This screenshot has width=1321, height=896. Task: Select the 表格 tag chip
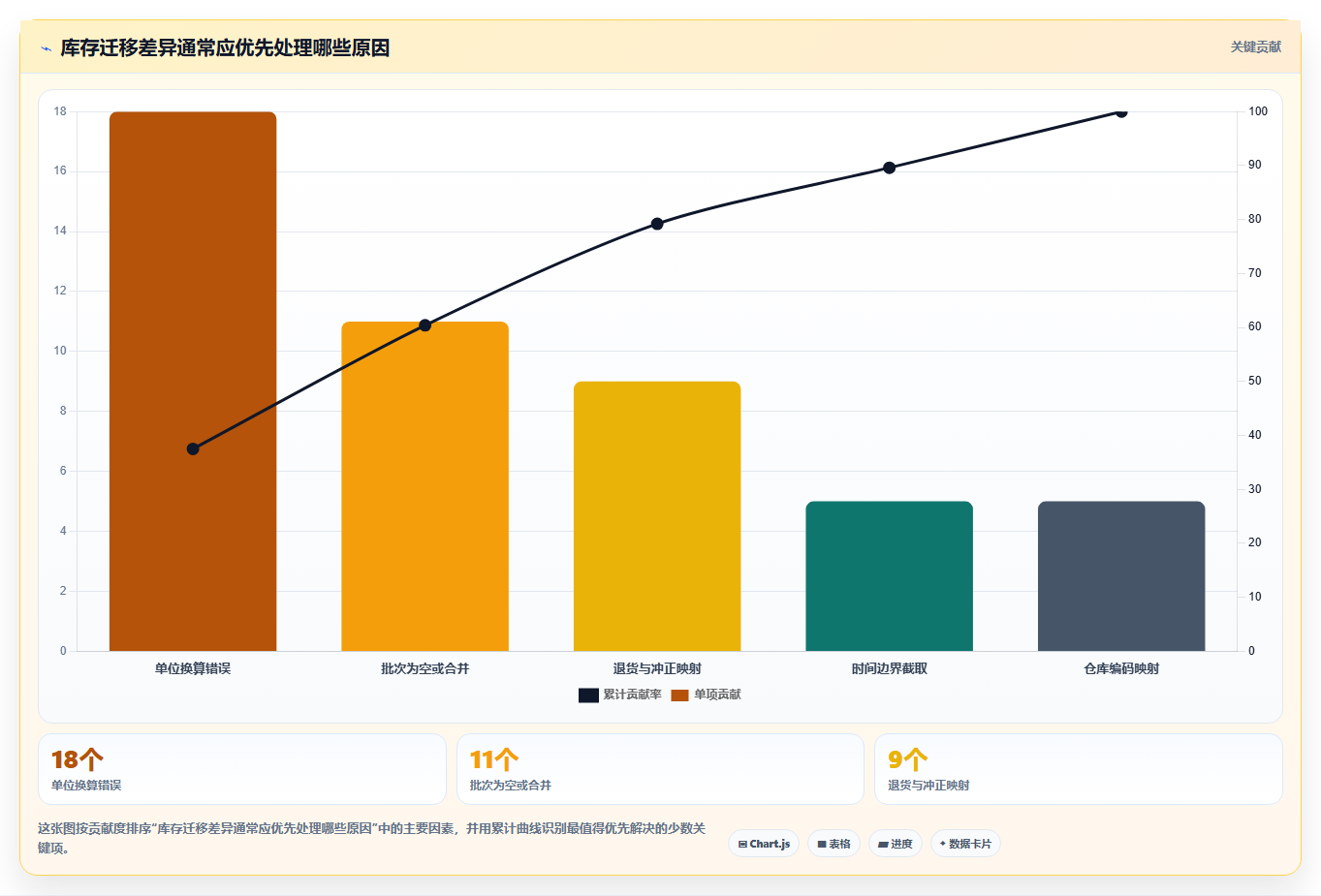[x=833, y=844]
